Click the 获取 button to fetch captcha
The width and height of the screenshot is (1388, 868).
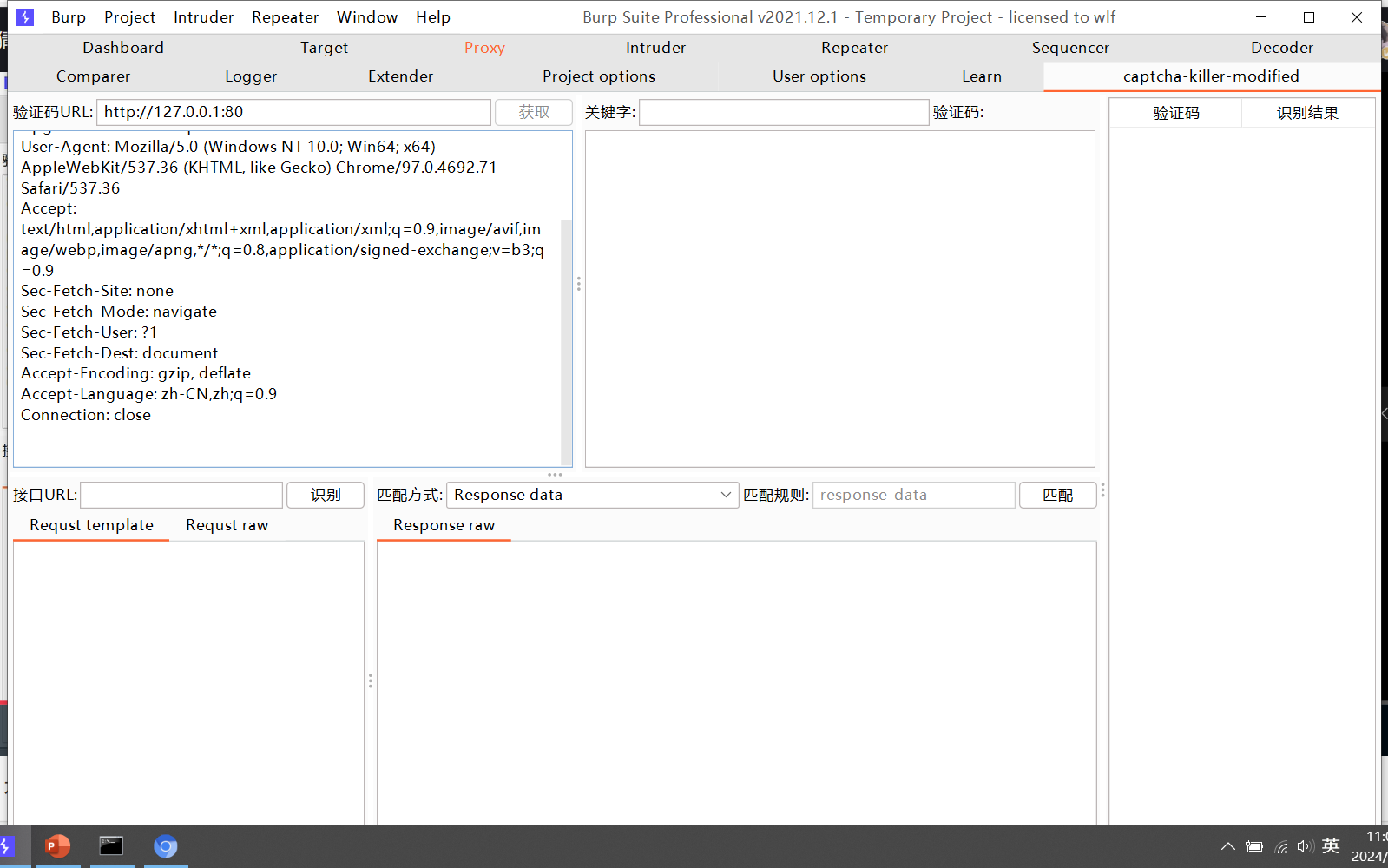(534, 112)
